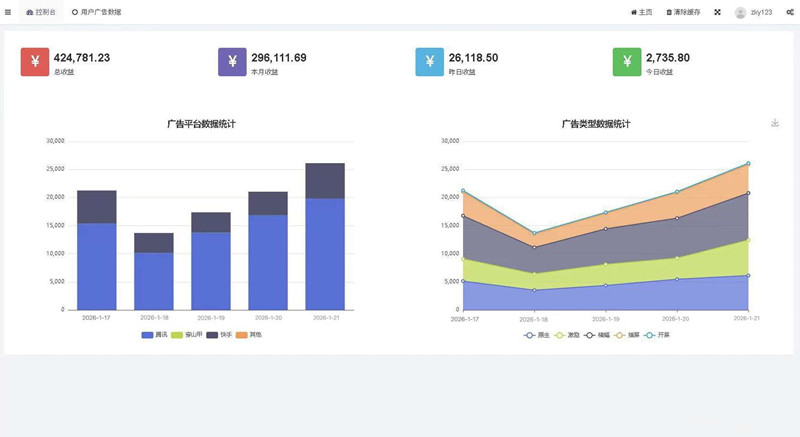This screenshot has height=437, width=800.
Task: Click the hamburger menu icon
Action: point(9,12)
